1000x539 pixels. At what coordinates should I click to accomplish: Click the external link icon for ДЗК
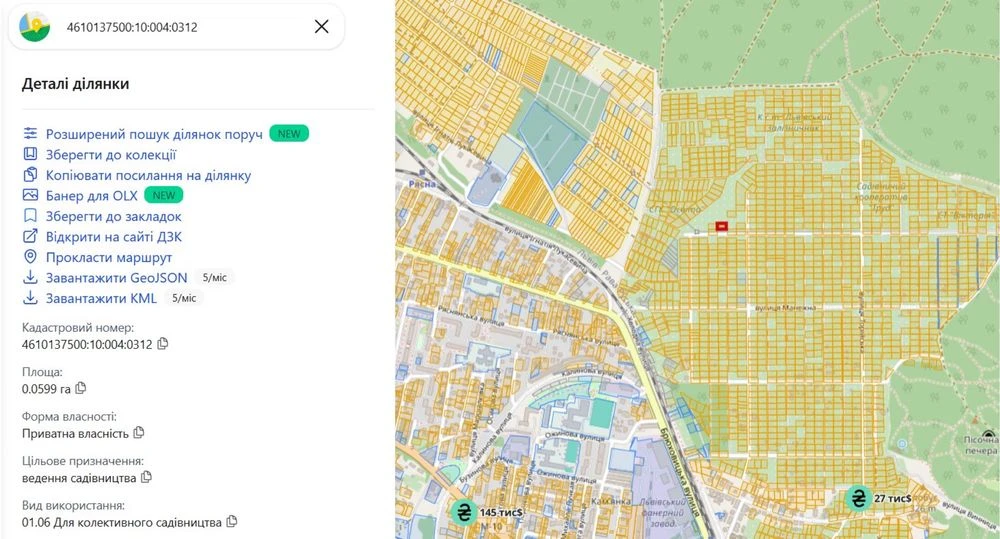[x=30, y=236]
